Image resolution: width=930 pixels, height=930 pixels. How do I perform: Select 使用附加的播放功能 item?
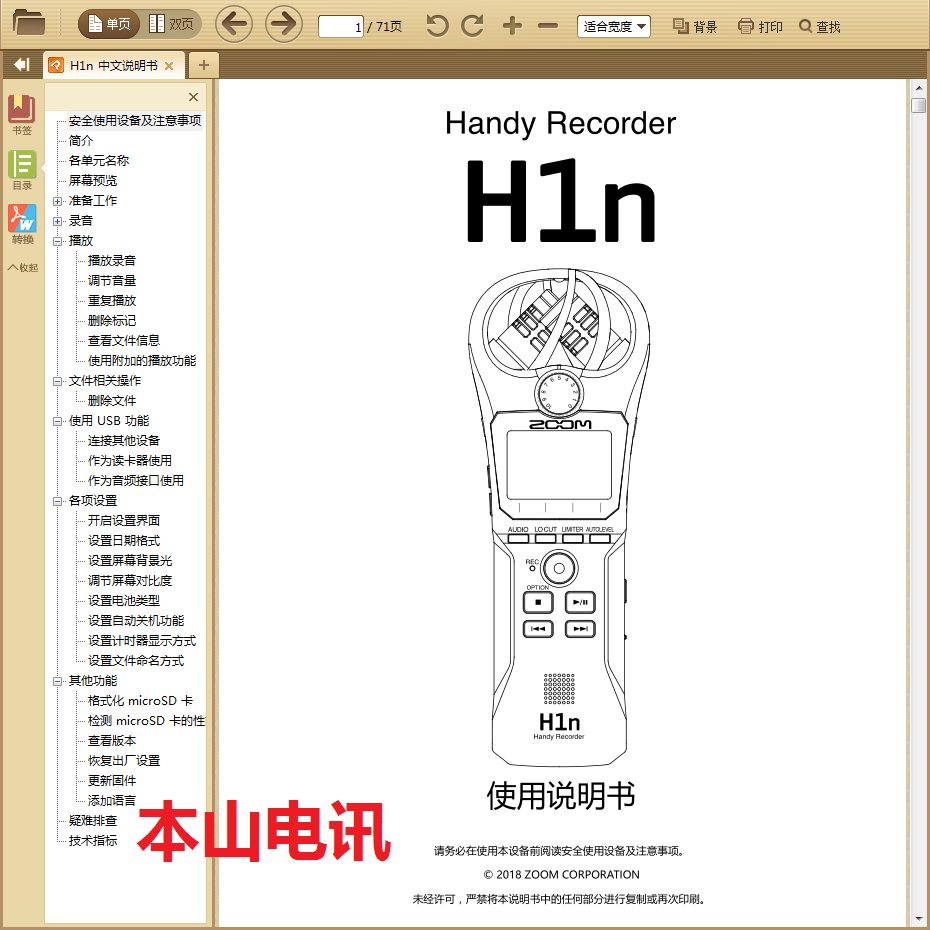point(142,361)
